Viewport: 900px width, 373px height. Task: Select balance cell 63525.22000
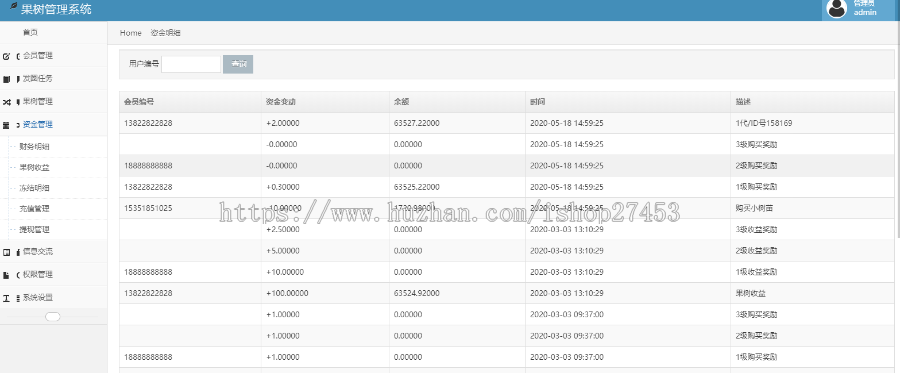pos(417,187)
